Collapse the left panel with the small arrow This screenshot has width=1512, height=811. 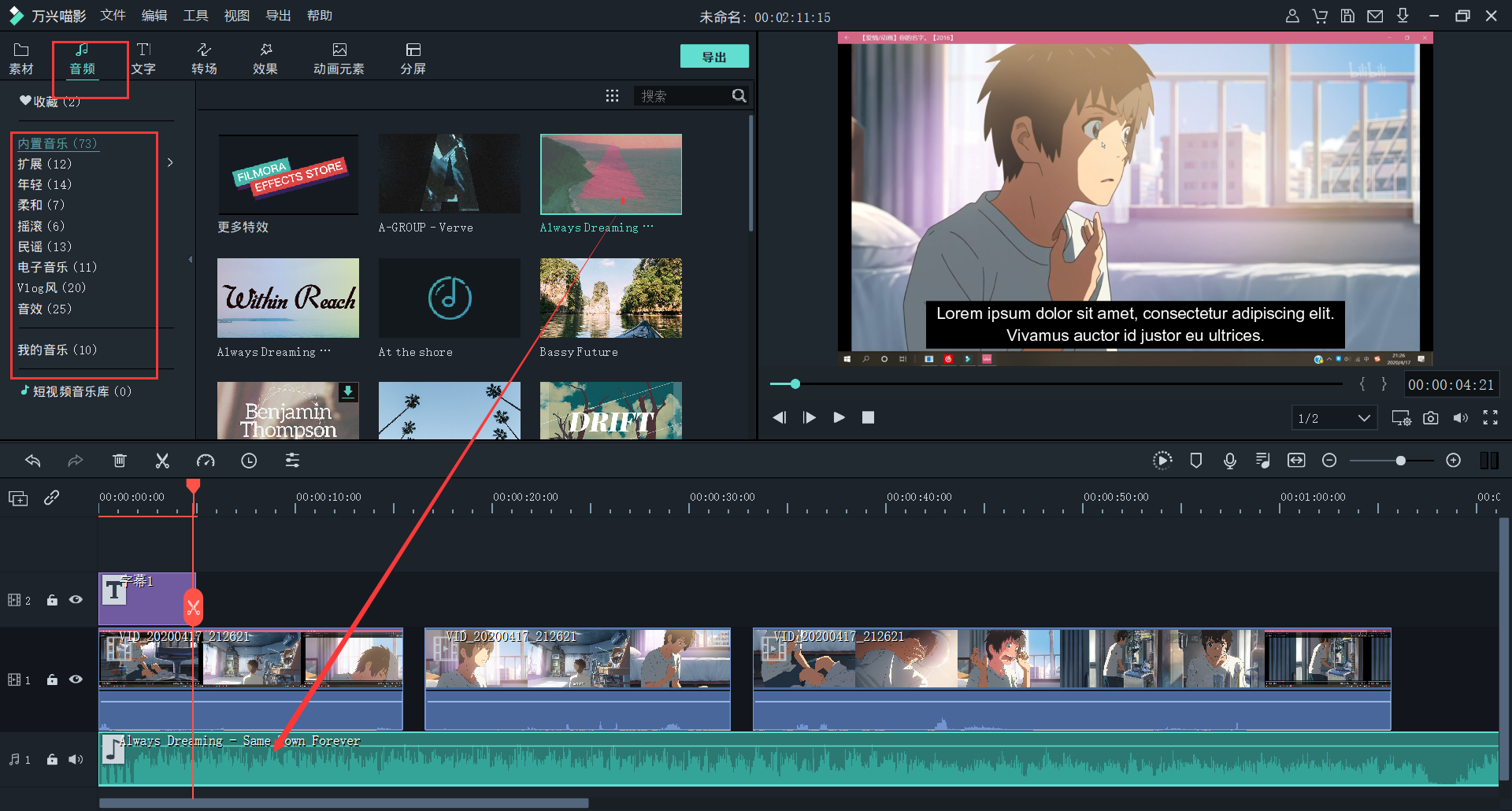click(190, 259)
